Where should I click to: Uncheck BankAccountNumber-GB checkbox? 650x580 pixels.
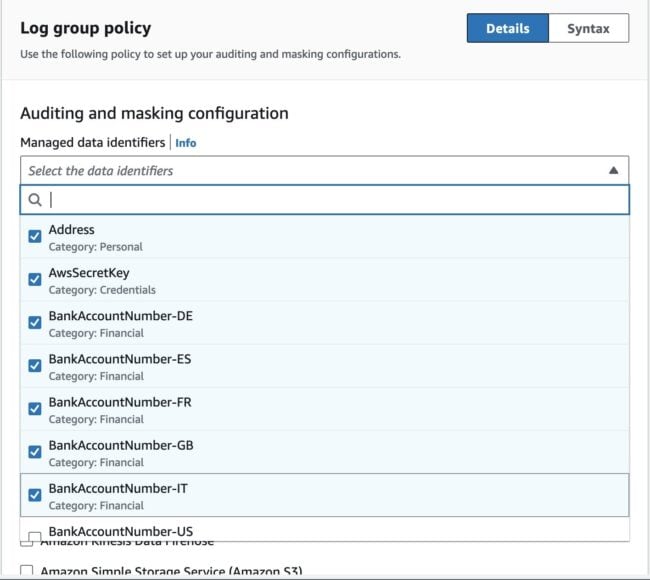pyautogui.click(x=35, y=452)
